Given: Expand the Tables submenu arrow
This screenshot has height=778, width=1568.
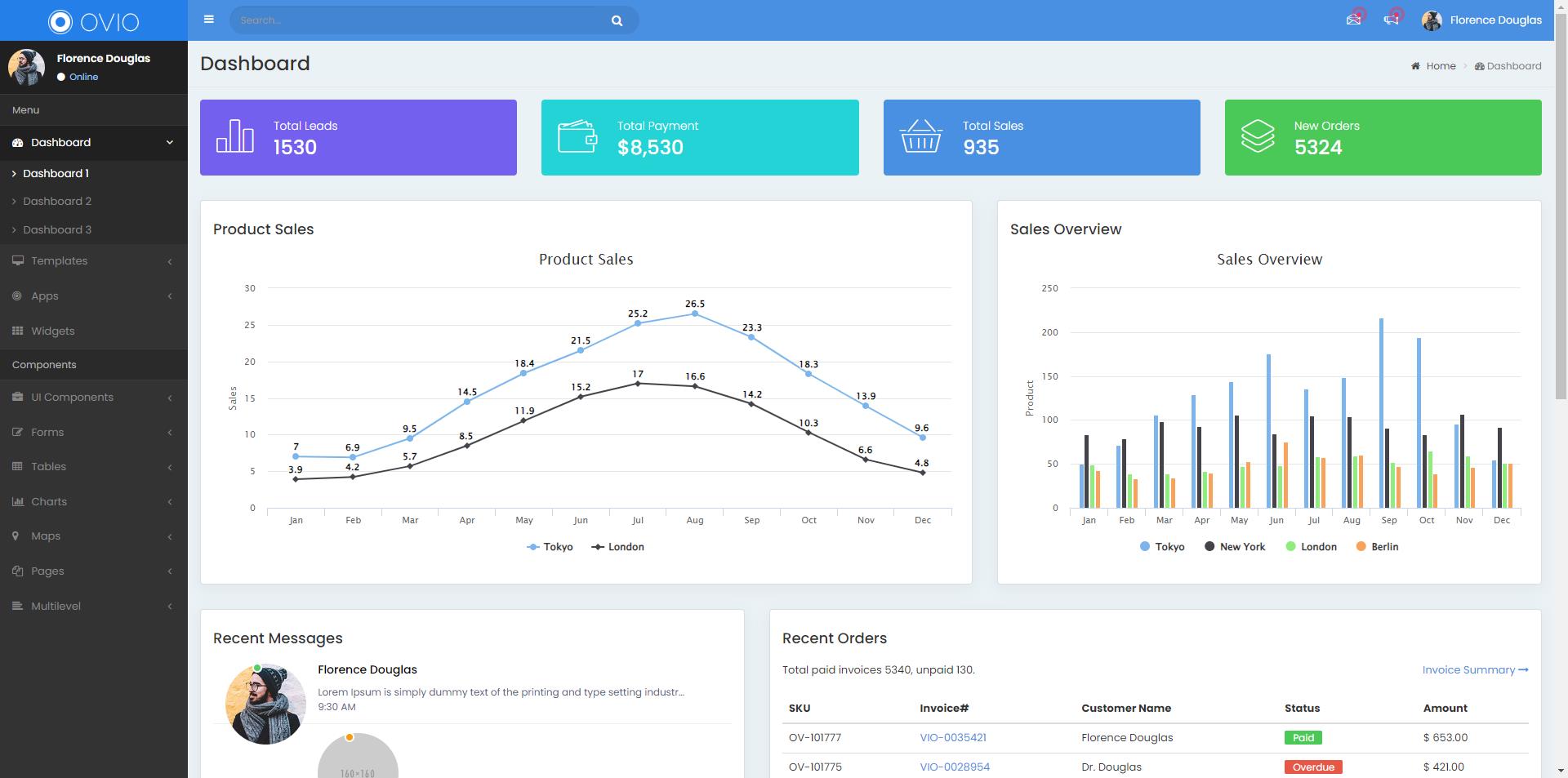Looking at the screenshot, I should [170, 468].
